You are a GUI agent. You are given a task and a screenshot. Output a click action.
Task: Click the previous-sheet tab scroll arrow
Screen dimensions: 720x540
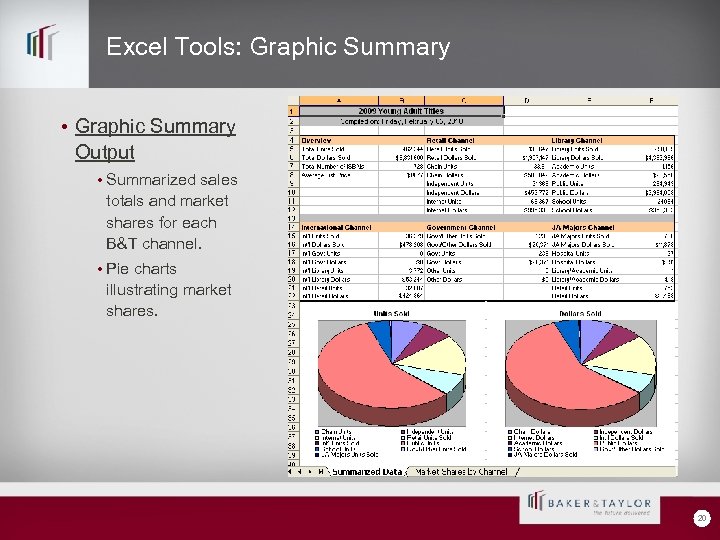(x=299, y=472)
